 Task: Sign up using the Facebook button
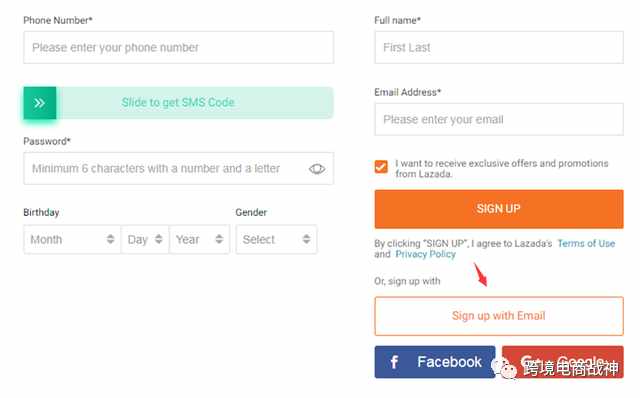coord(435,362)
